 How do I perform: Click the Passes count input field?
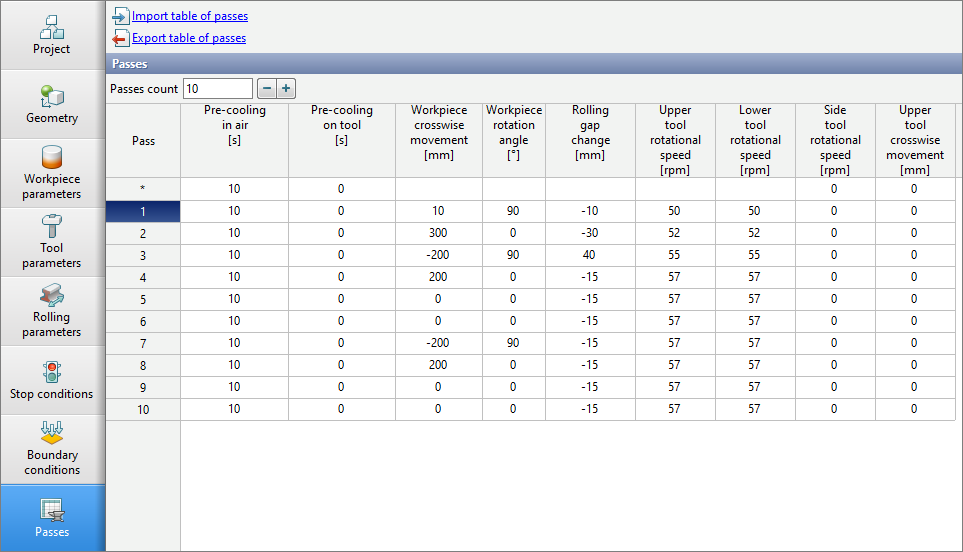[x=217, y=88]
